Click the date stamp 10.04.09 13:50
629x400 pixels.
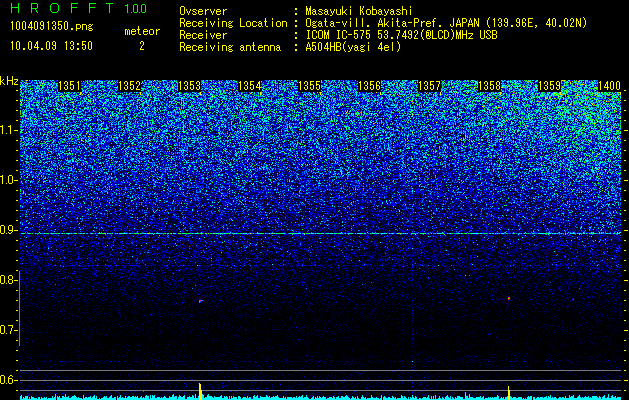[x=51, y=46]
